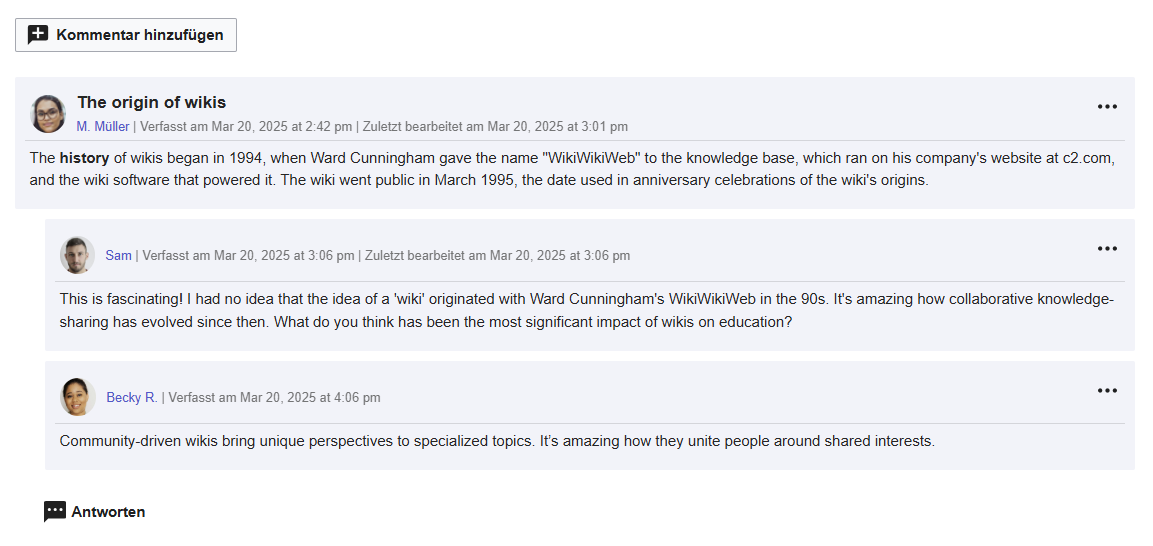Click the plus-speech-bubble icon for adding a comment

coord(38,35)
